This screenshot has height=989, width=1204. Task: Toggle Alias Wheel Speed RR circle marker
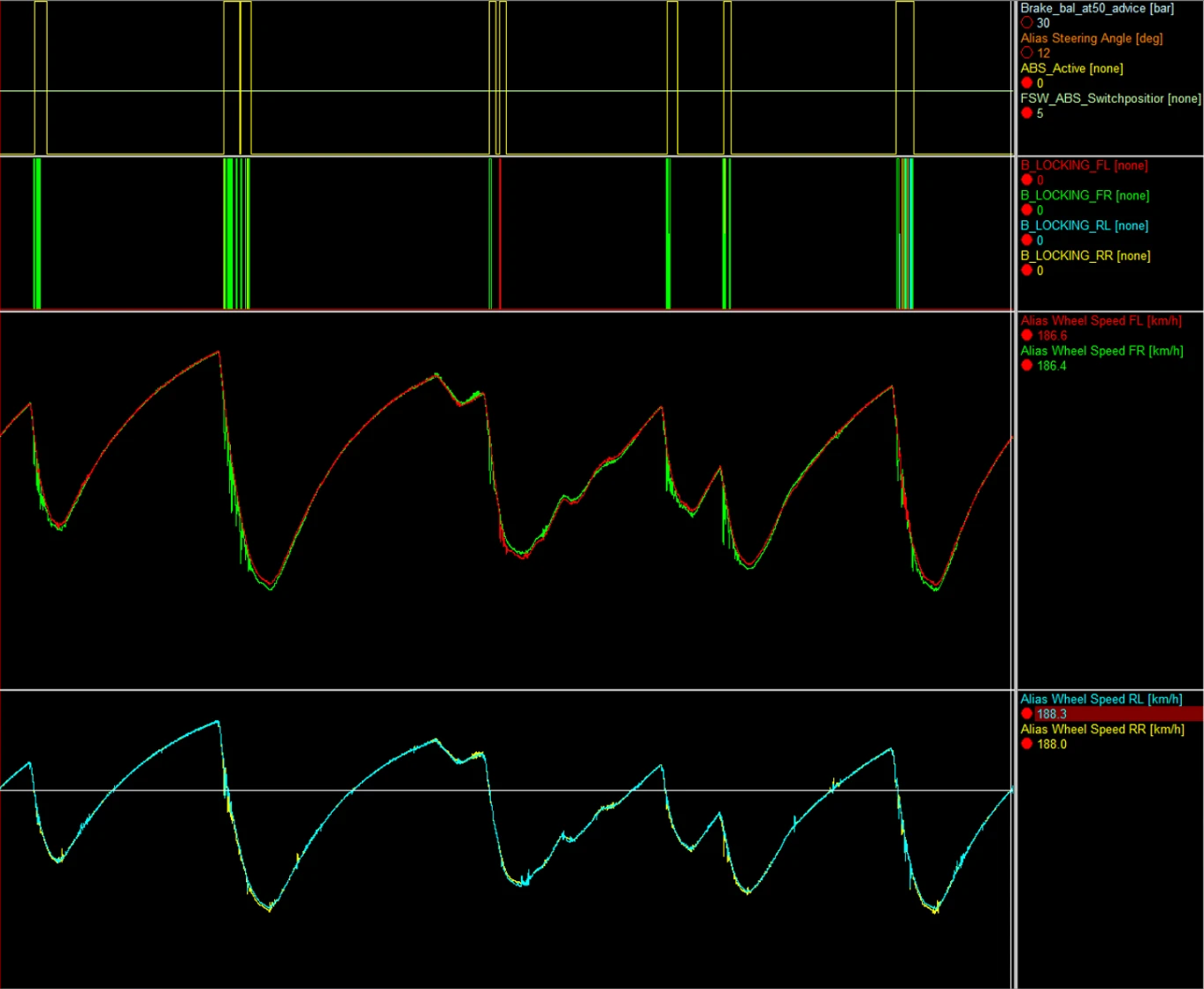pos(1026,744)
